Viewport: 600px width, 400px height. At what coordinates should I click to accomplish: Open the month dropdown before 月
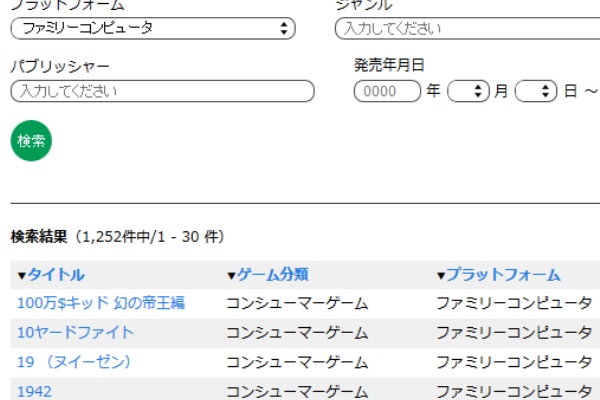pyautogui.click(x=468, y=91)
